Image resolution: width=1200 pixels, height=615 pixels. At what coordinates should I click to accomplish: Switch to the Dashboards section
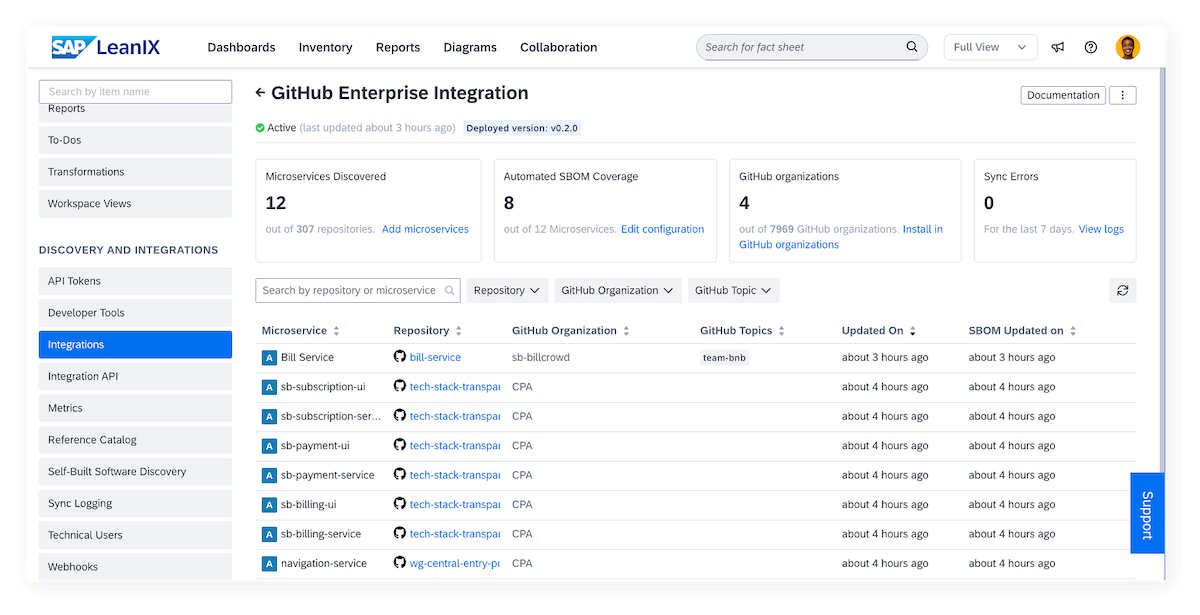(x=241, y=46)
